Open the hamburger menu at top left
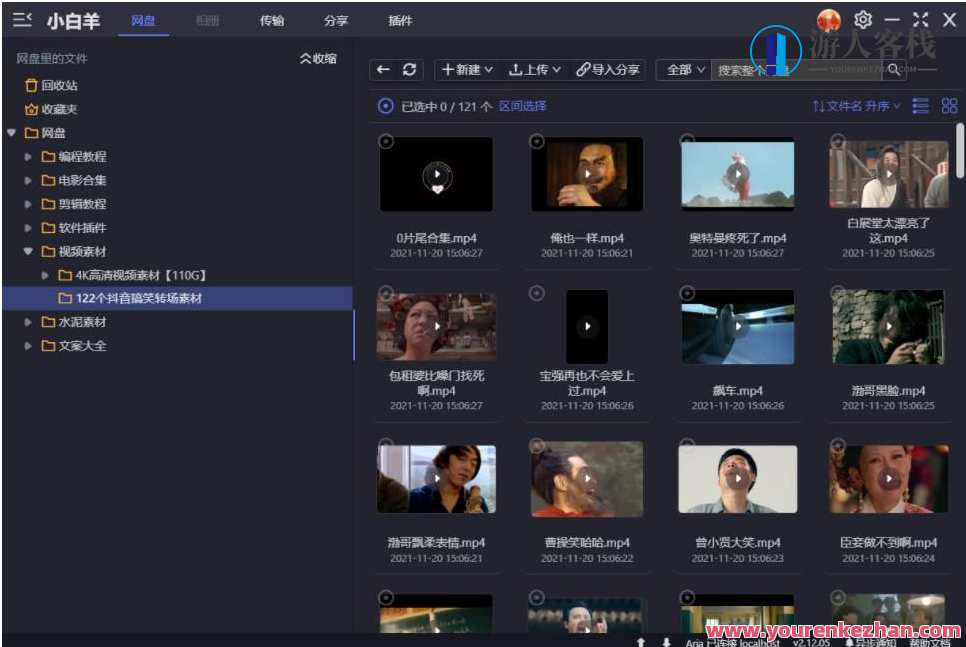 click(22, 18)
